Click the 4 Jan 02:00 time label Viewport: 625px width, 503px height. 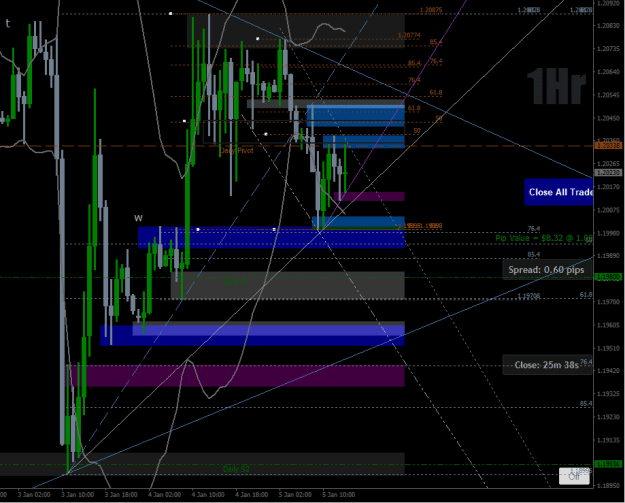click(164, 495)
